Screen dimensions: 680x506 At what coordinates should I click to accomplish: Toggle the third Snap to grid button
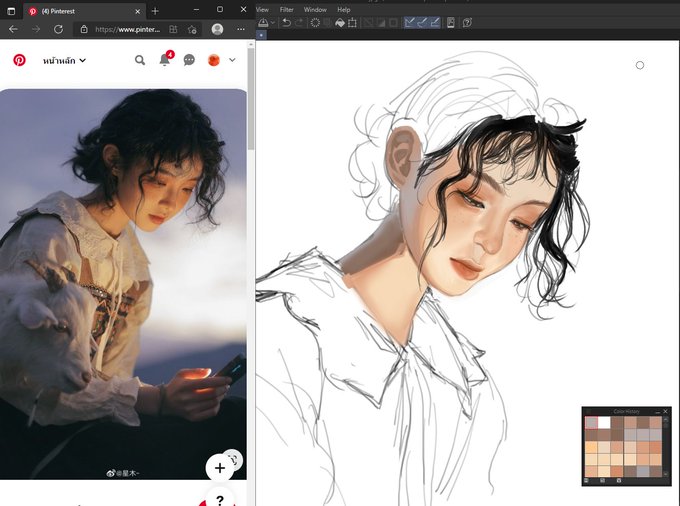[435, 23]
